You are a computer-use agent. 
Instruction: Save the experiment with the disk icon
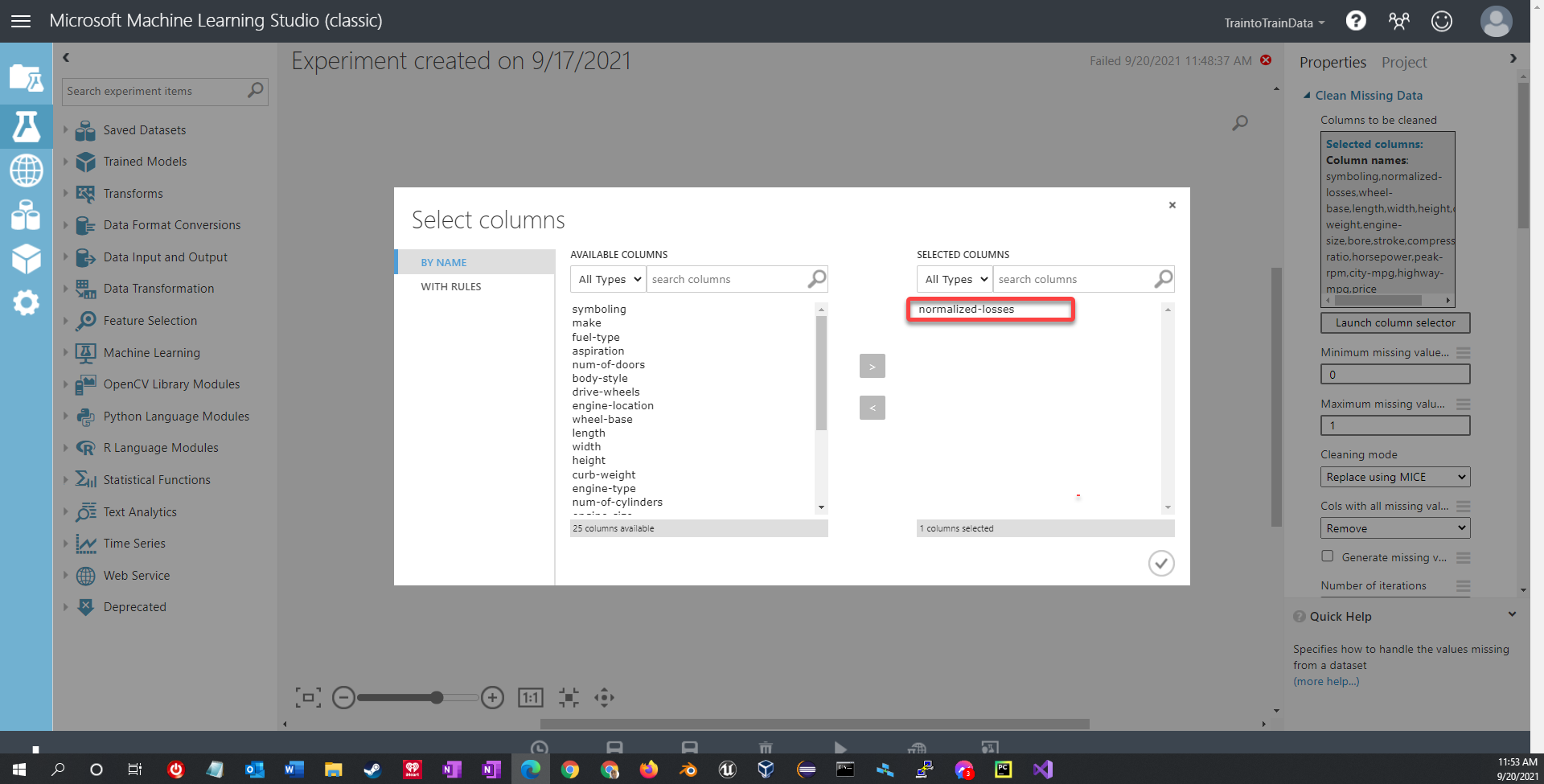point(615,748)
